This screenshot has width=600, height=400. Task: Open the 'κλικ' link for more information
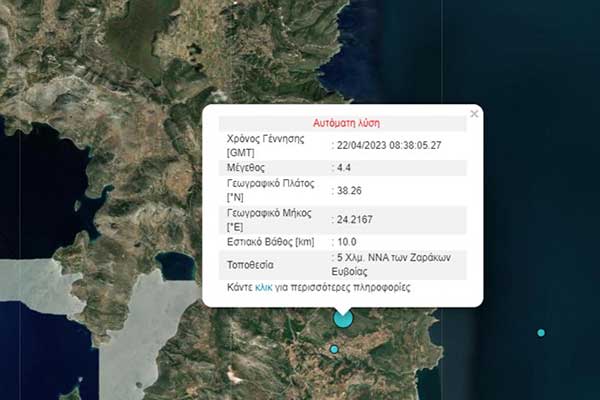point(264,287)
